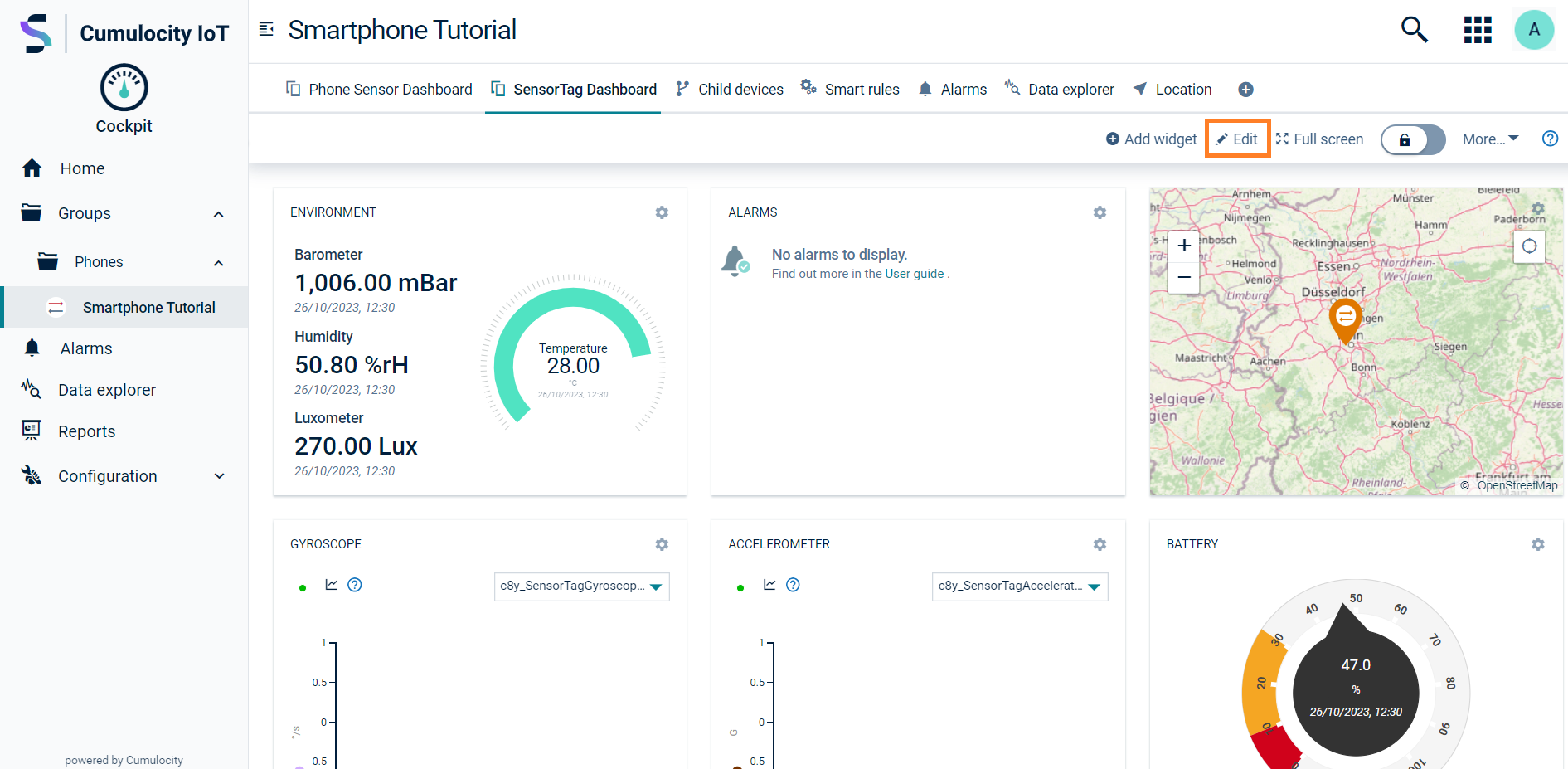Click the Edit dashboard button
1568x769 pixels.
tap(1237, 139)
